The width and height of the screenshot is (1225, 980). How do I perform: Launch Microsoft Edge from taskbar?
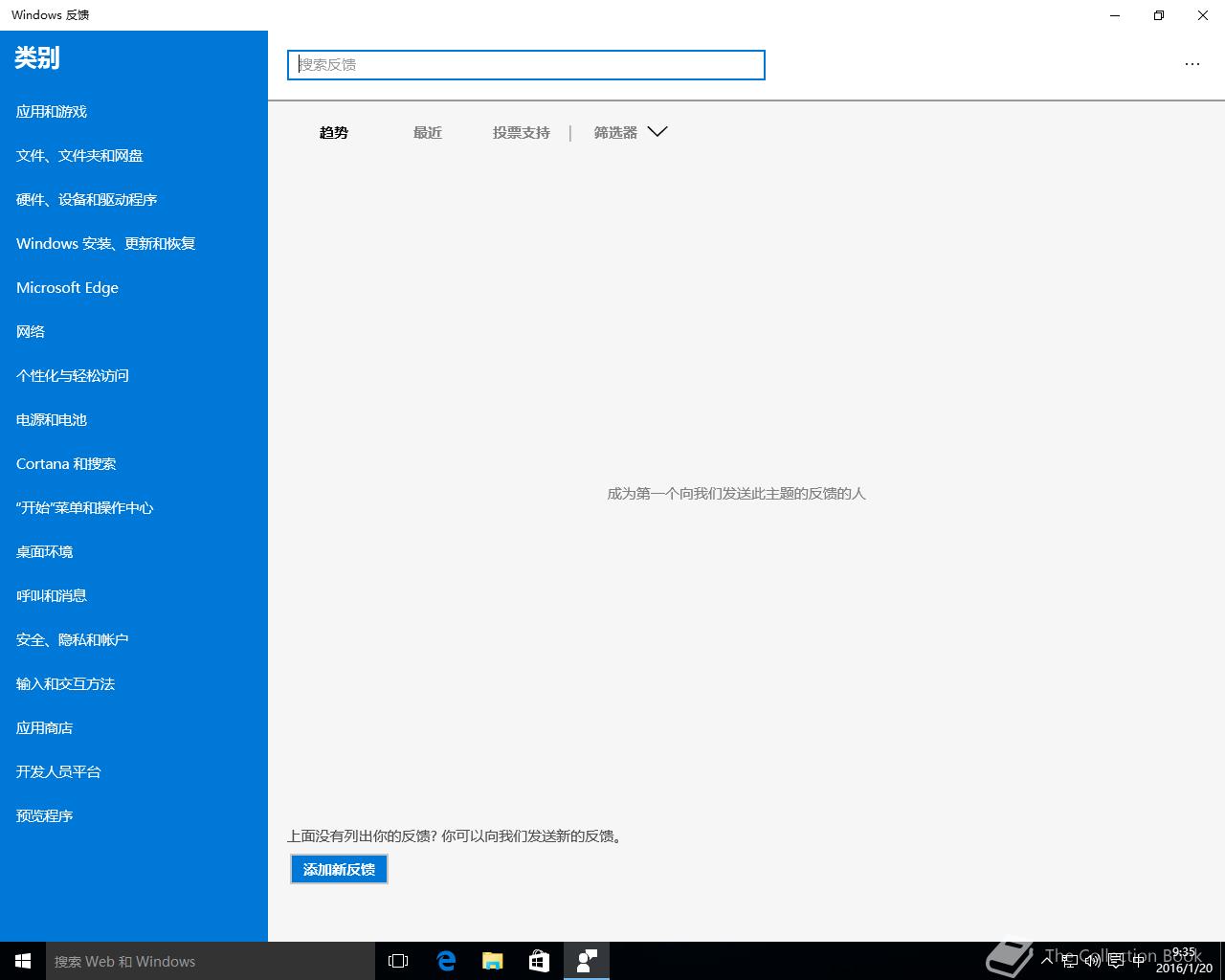[x=445, y=961]
